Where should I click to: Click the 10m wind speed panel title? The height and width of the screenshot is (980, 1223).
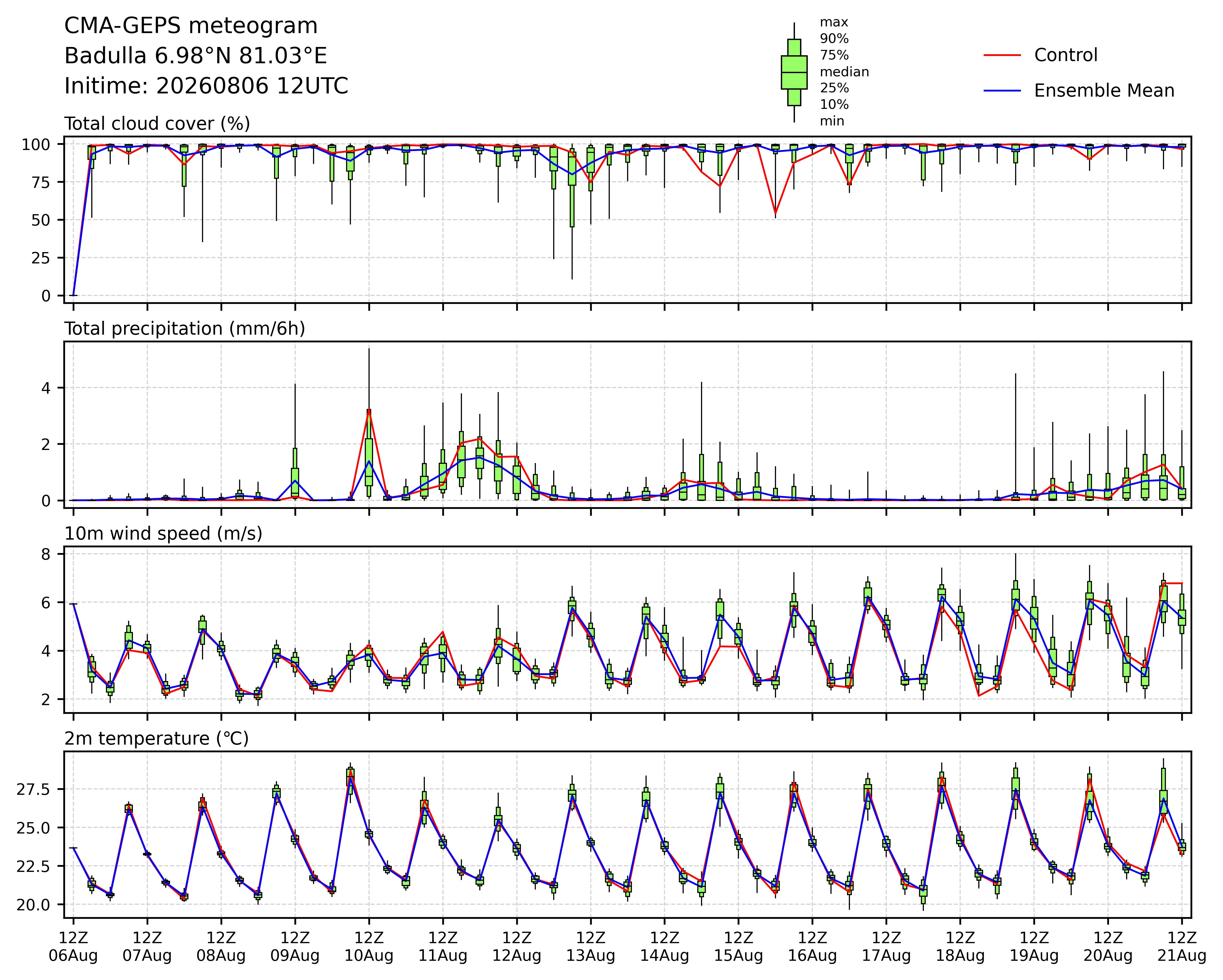coord(163,534)
